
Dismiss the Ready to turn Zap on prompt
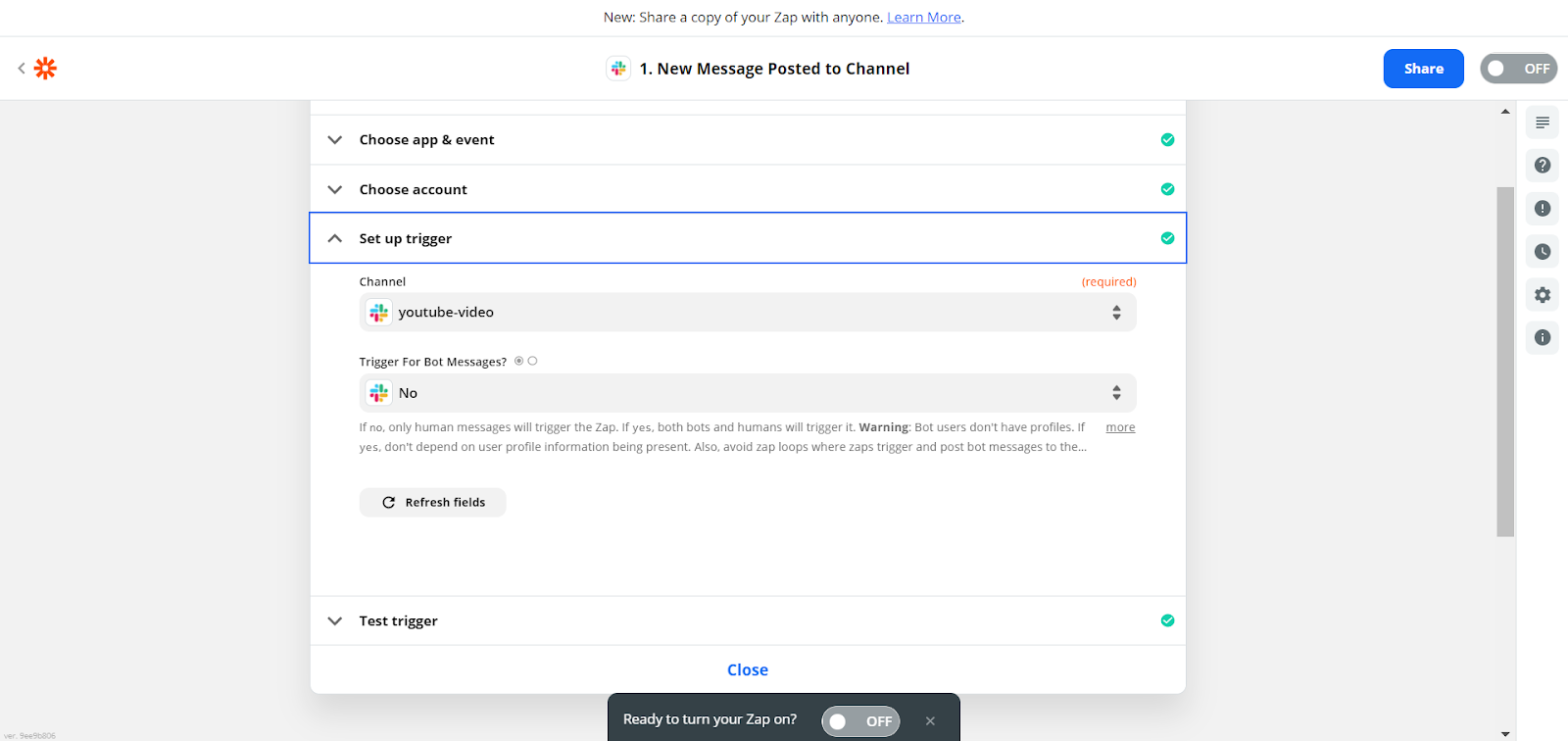coord(930,721)
